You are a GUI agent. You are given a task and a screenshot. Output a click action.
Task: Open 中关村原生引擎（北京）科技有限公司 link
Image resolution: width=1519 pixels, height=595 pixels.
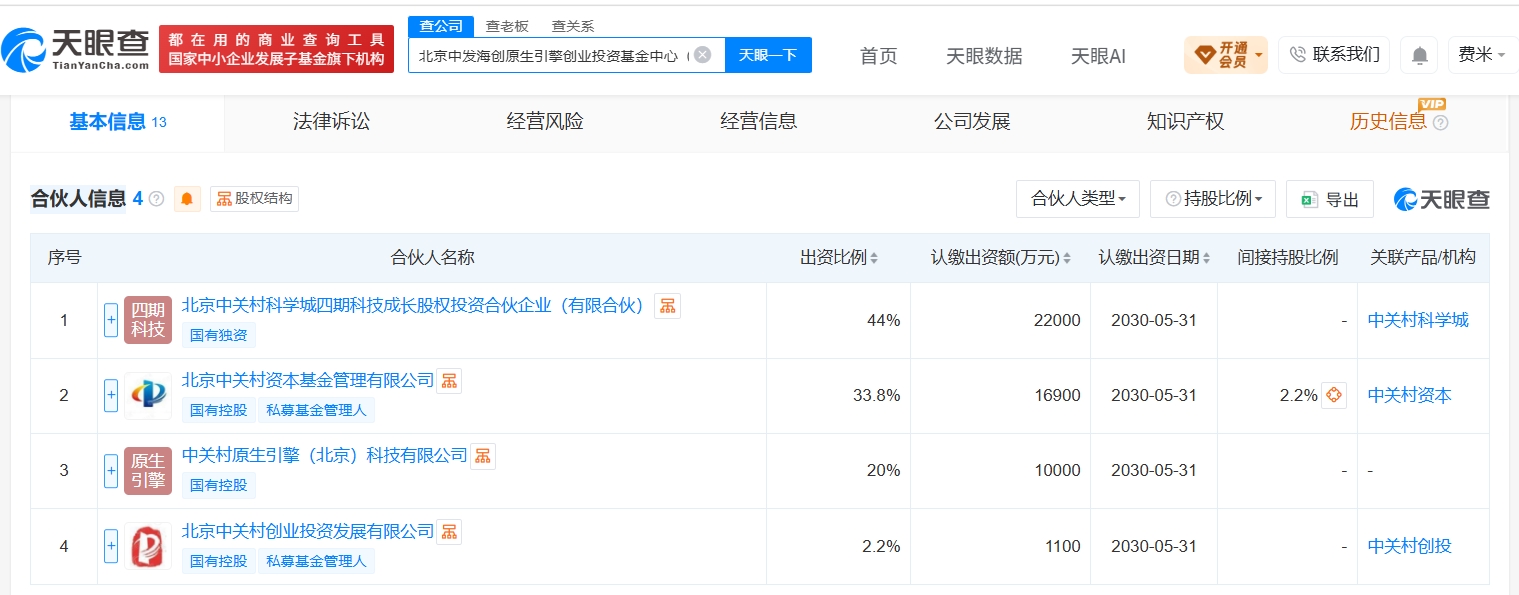(325, 456)
